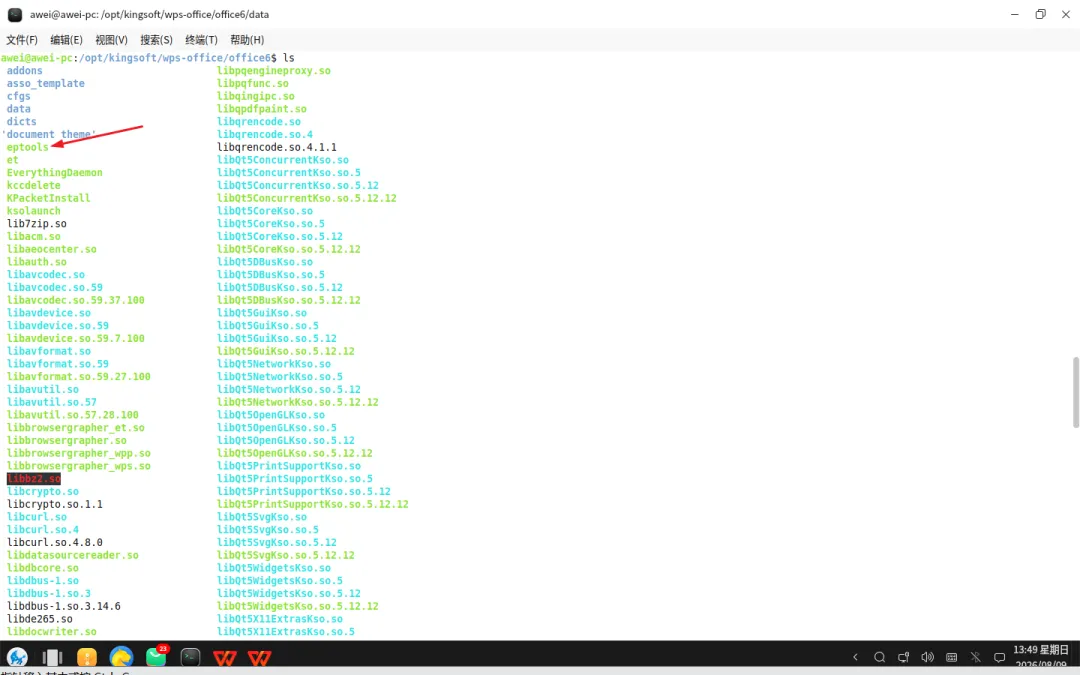This screenshot has height=675, width=1080.
Task: Click the libQt5SvgKso.so.5.12.12 file name
Action: click(286, 555)
